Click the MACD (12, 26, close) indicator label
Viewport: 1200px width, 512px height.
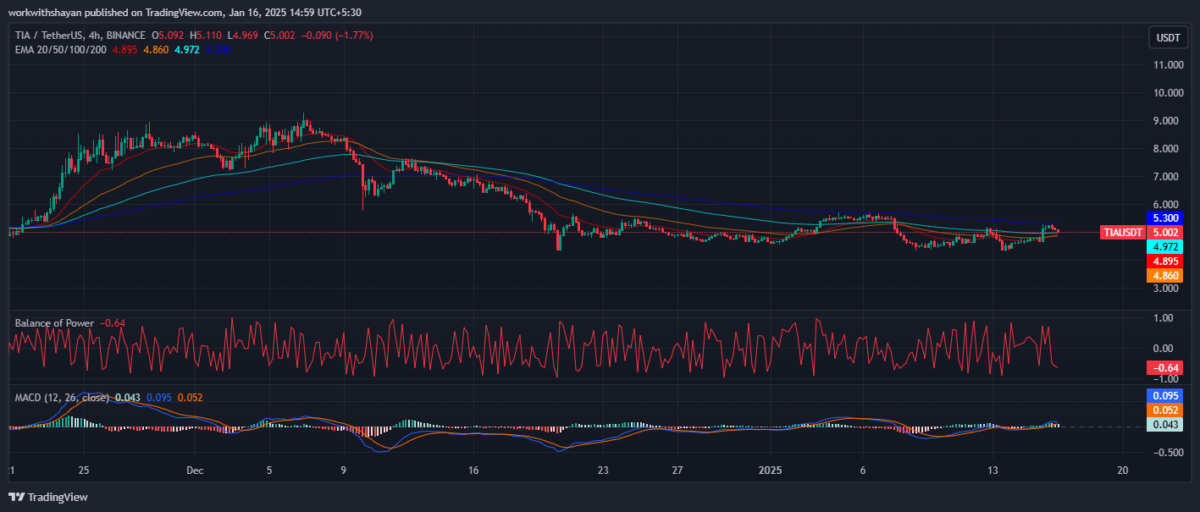click(60, 398)
